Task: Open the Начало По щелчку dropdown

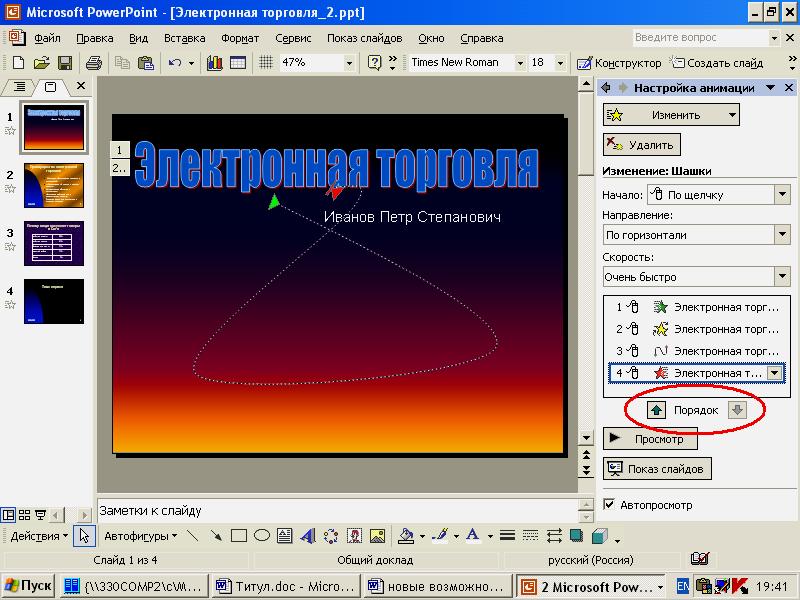Action: 782,194
